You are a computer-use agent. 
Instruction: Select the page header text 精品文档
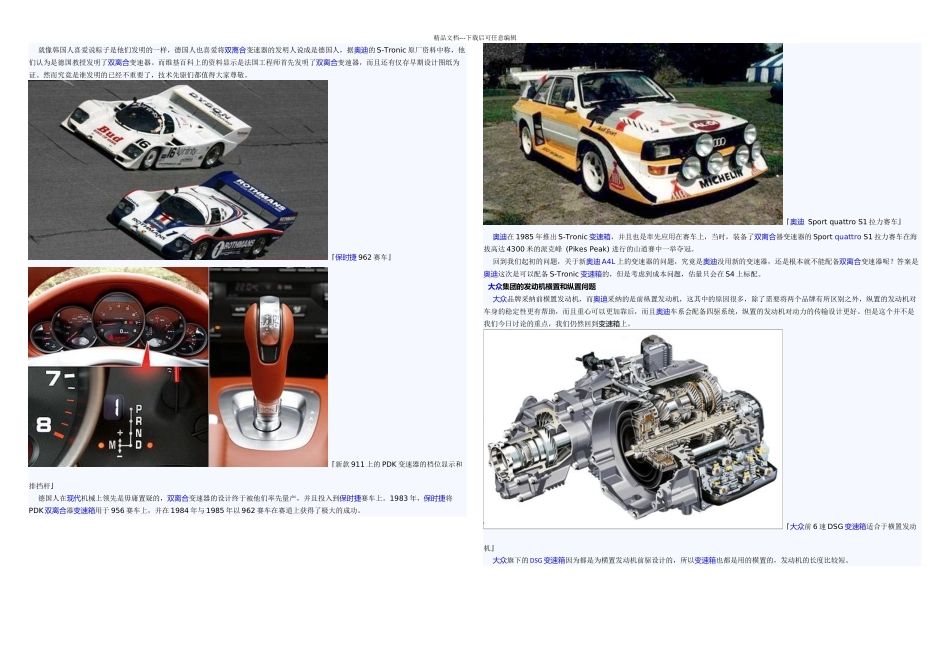(x=447, y=38)
